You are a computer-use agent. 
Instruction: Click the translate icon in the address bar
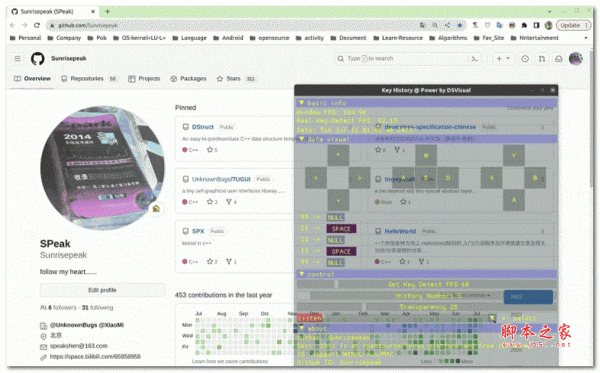(422, 25)
